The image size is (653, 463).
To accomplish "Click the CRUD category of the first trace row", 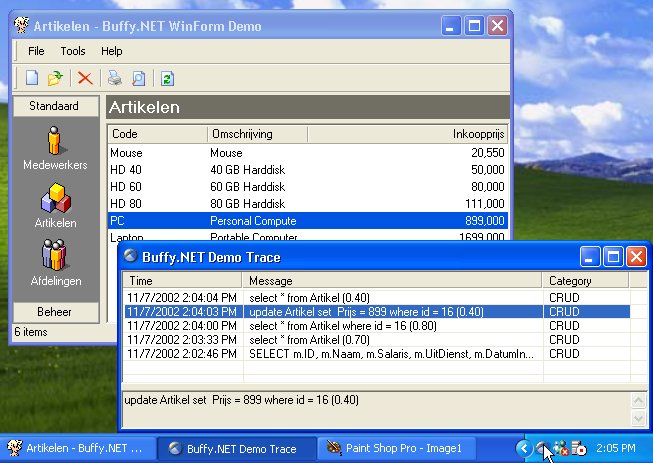I will tap(564, 298).
